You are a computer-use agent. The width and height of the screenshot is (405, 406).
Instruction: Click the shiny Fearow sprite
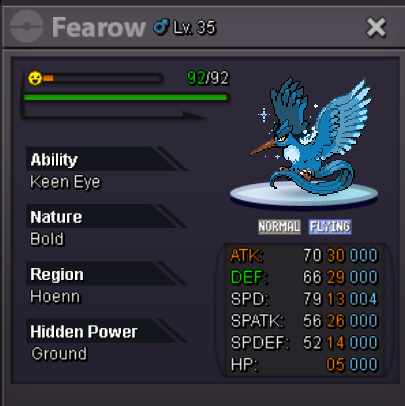(310, 136)
